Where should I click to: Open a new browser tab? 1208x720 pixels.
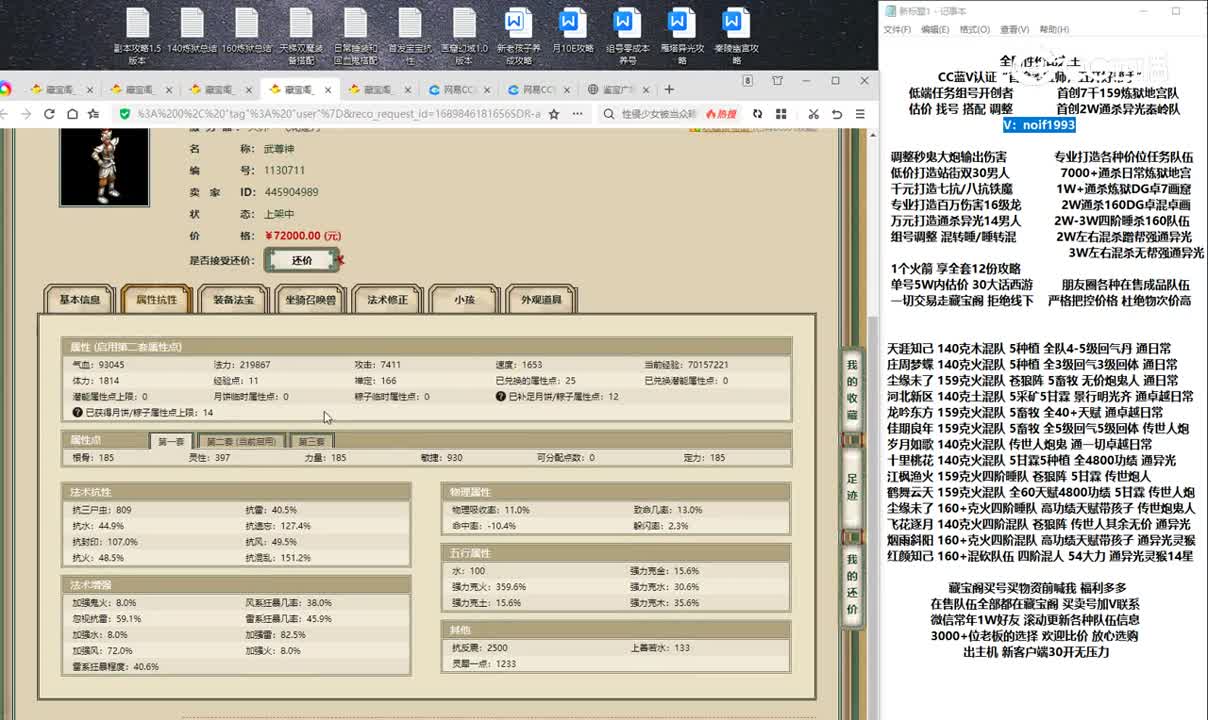pos(667,89)
